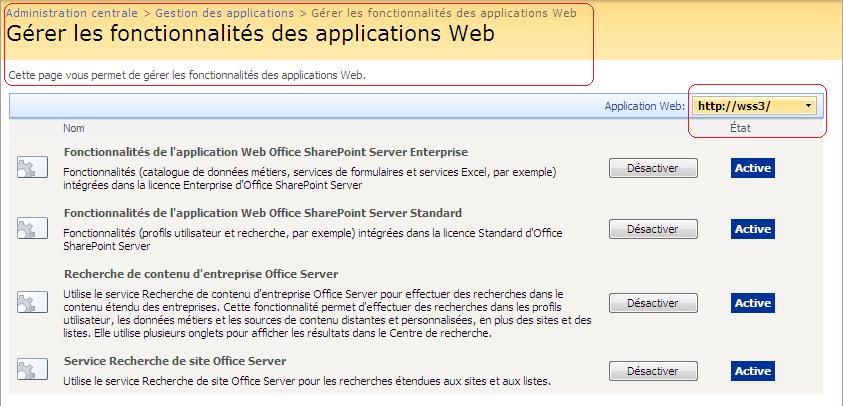Viewport: 843px width, 406px height.
Task: Select the http://wss3/ application field
Action: tap(747, 105)
